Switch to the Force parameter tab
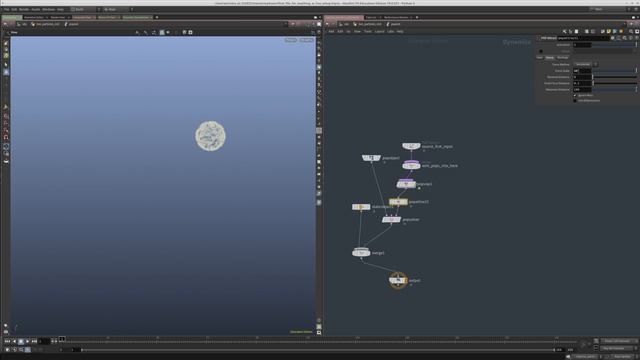Image resolution: width=640 pixels, height=360 pixels. pyautogui.click(x=550, y=58)
